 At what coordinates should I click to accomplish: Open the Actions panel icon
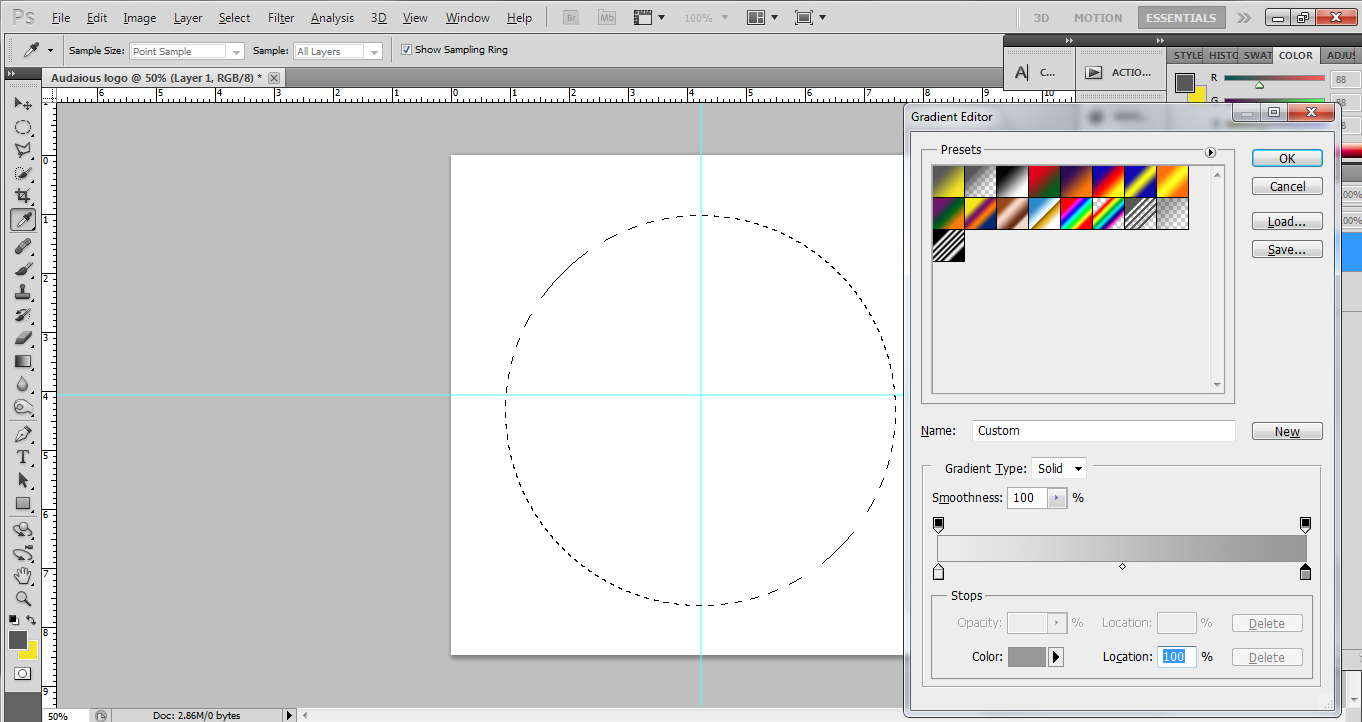click(1121, 72)
